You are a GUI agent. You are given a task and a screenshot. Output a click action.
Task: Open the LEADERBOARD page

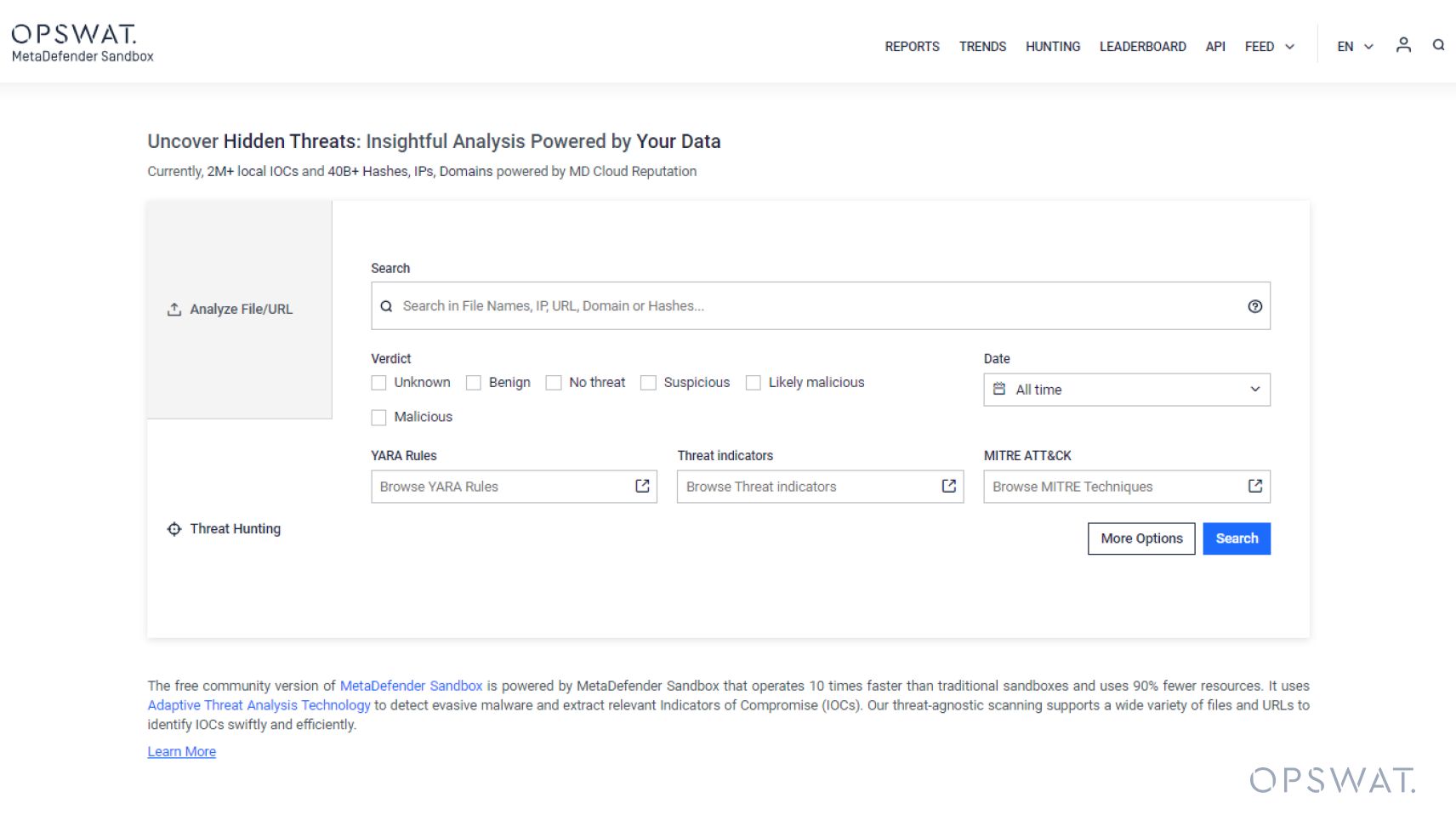click(1142, 47)
